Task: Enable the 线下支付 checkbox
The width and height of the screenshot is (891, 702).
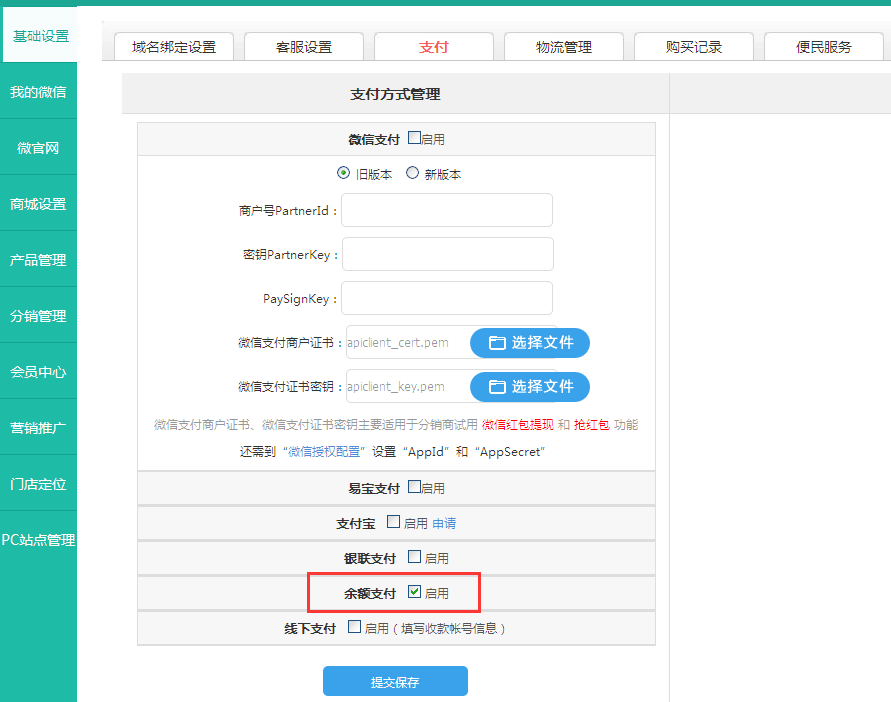Action: 354,628
